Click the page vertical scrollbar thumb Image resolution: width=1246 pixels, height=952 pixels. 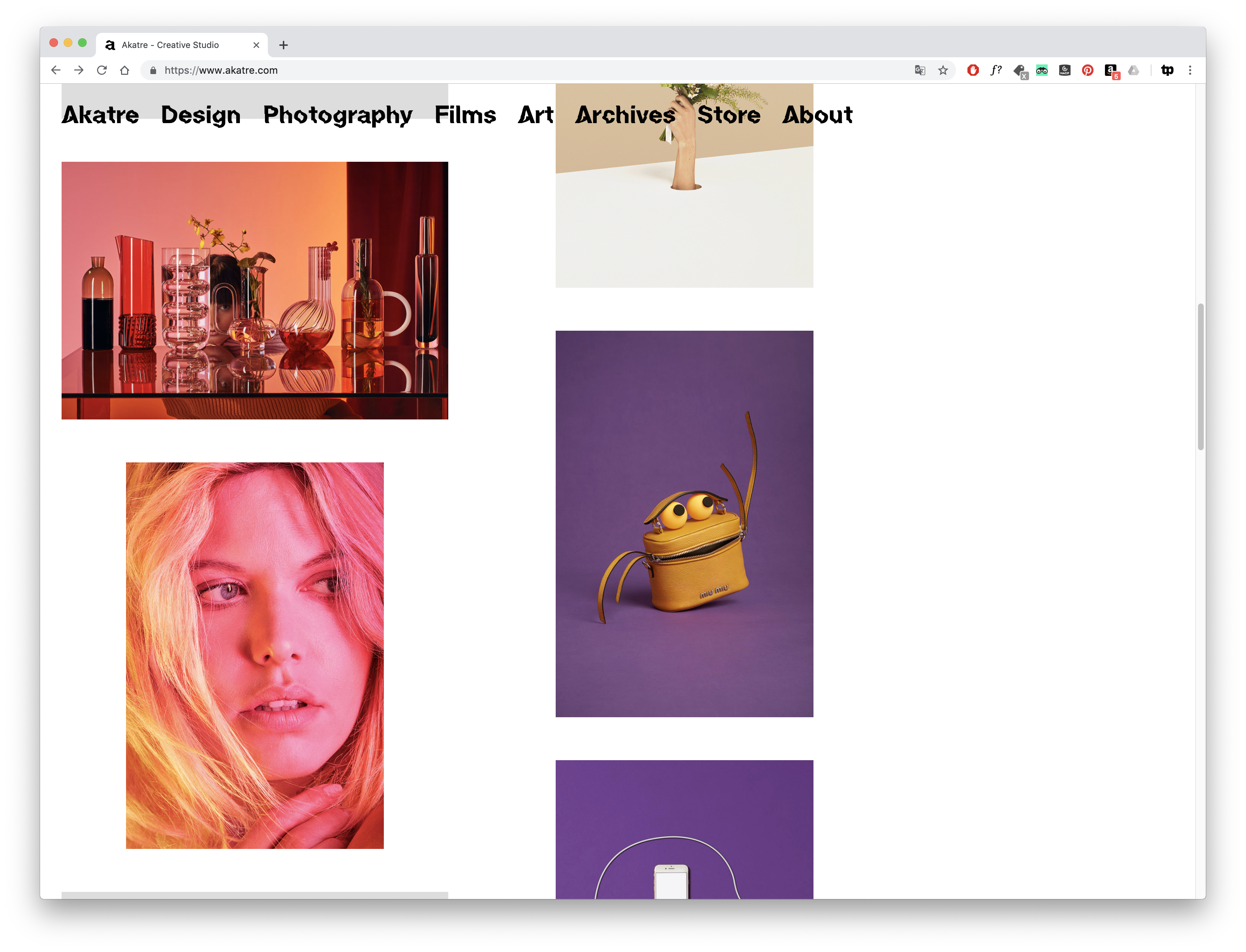click(x=1200, y=377)
